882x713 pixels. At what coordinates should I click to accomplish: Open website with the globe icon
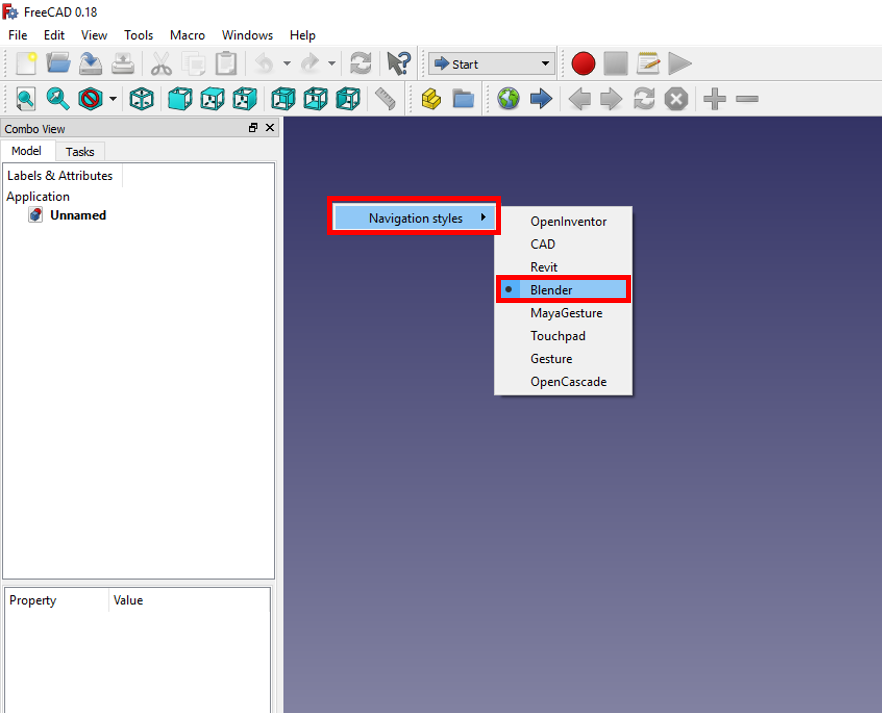508,99
